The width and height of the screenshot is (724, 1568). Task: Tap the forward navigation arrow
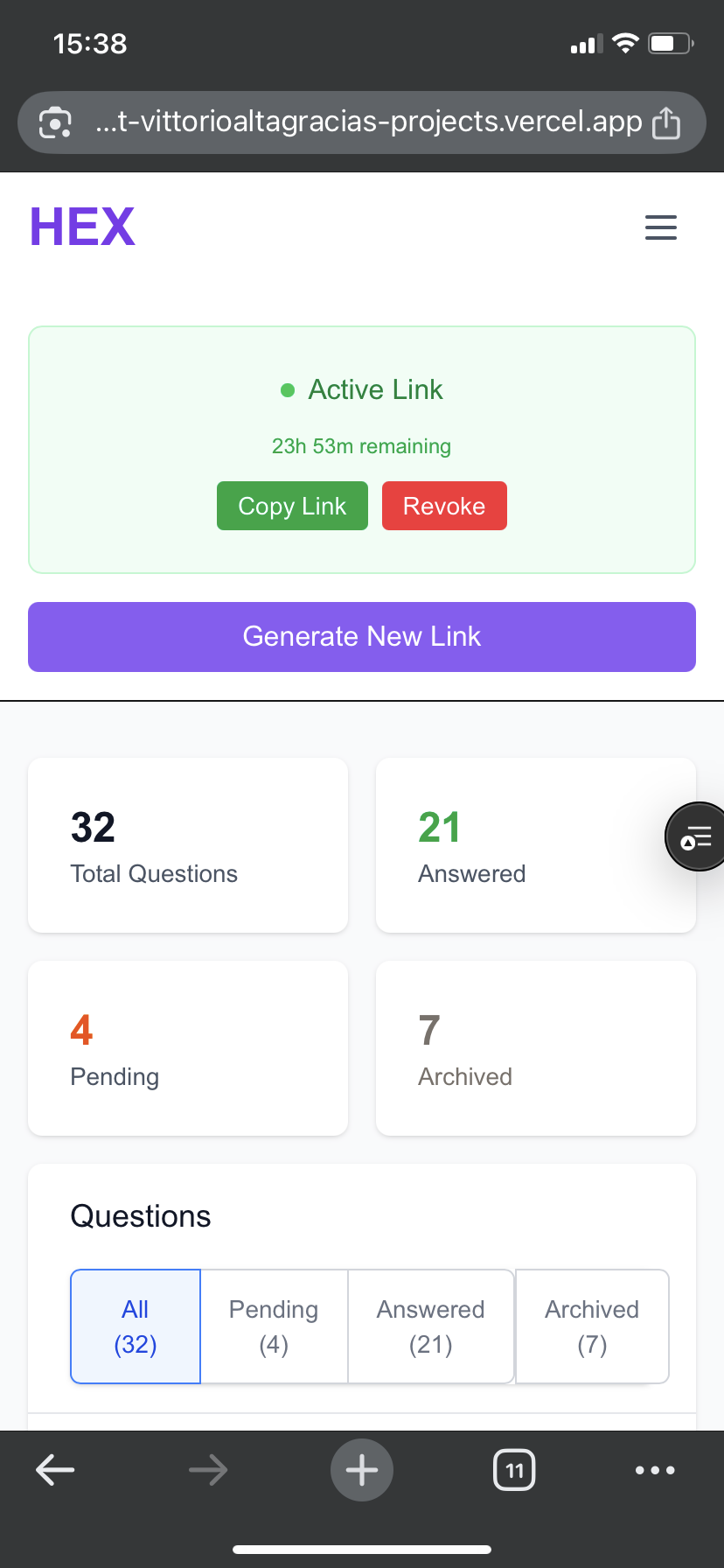click(x=208, y=1470)
